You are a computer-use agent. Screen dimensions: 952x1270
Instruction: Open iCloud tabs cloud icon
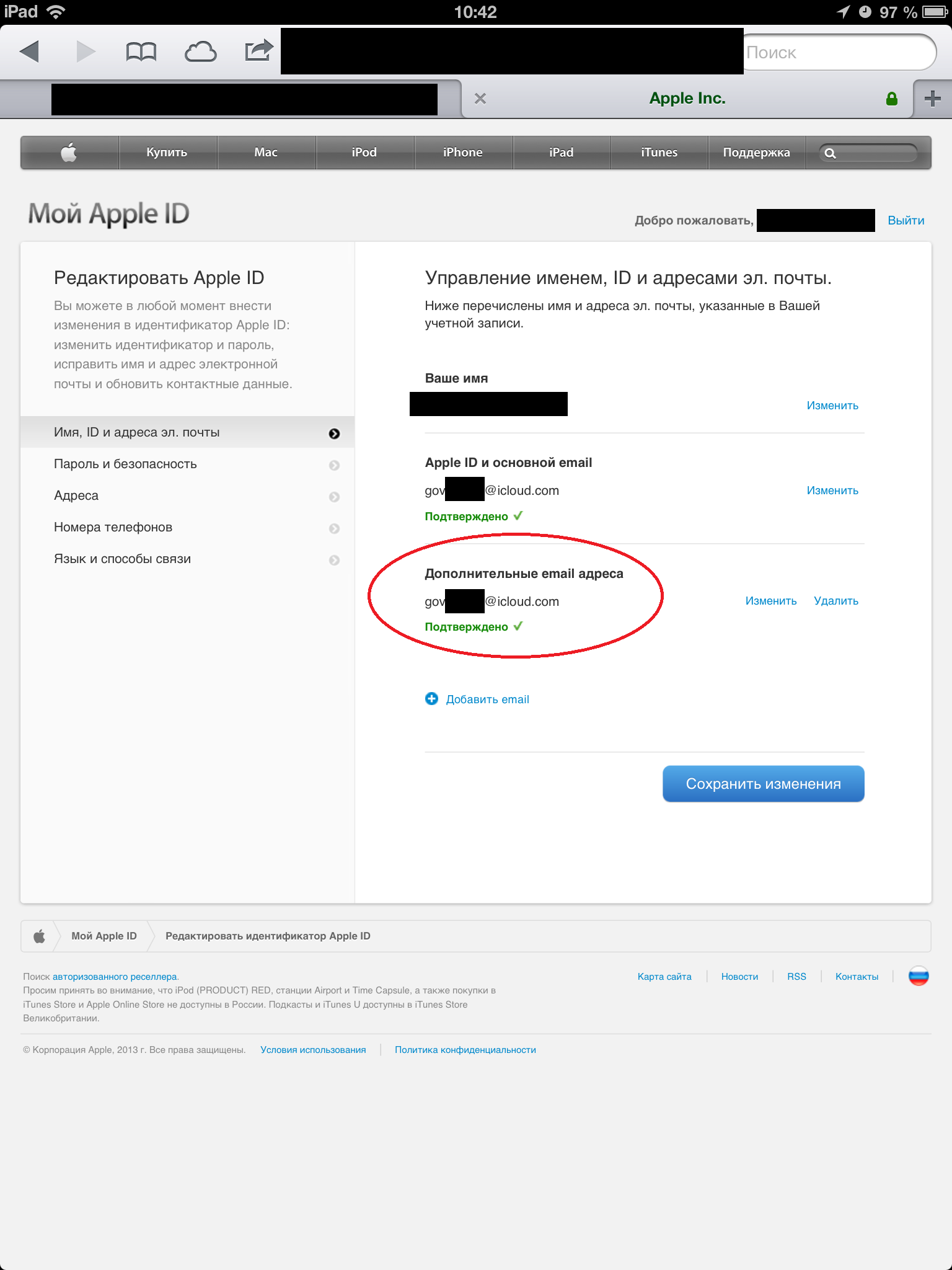pyautogui.click(x=201, y=52)
